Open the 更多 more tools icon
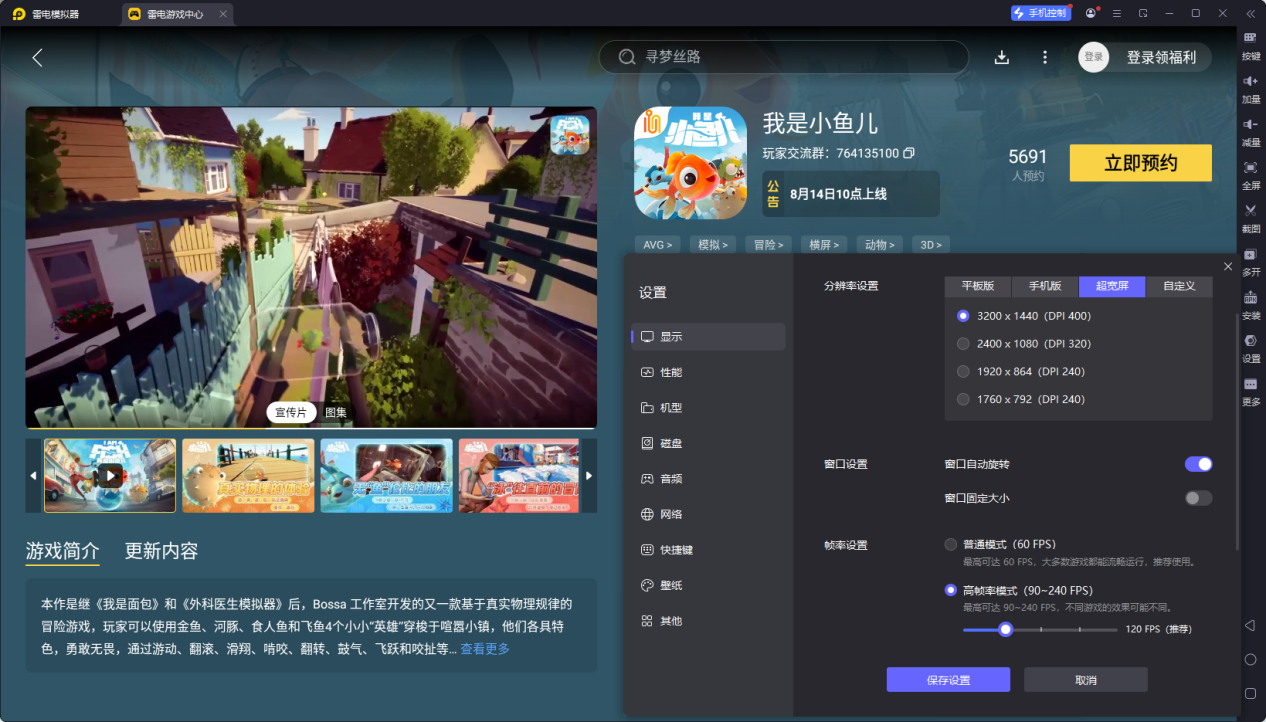Image resolution: width=1266 pixels, height=722 pixels. [1250, 384]
